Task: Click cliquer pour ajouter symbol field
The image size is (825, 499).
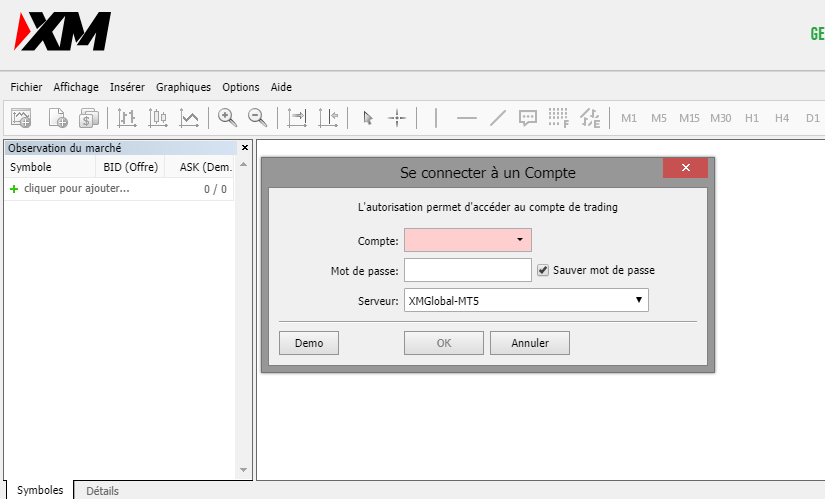Action: [x=77, y=188]
